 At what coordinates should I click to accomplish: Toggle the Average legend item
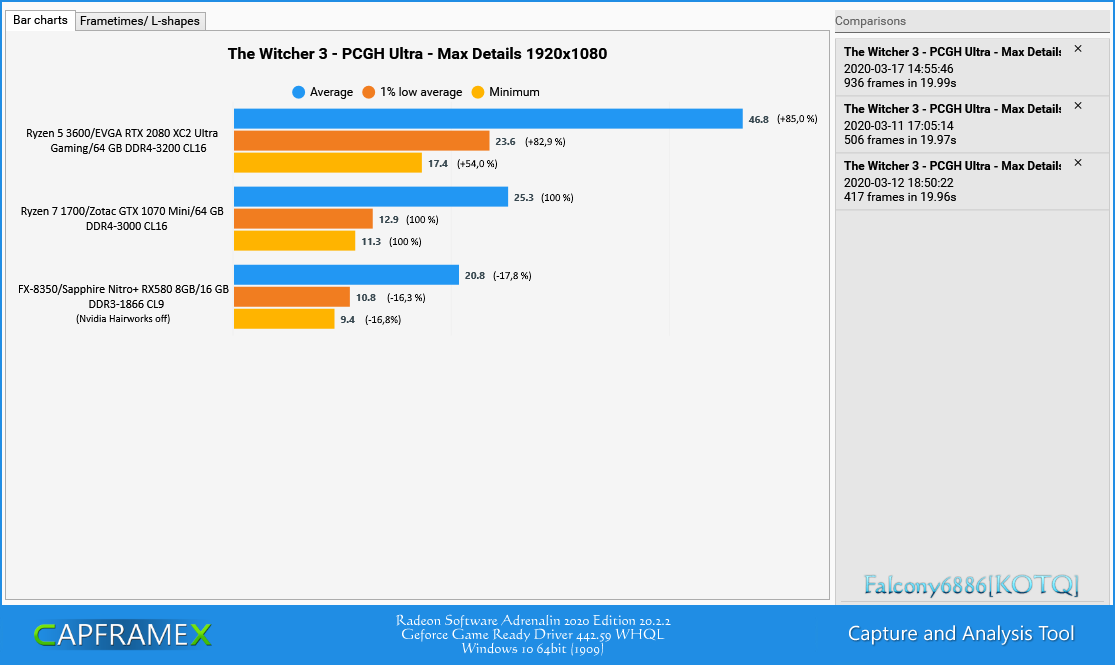pyautogui.click(x=322, y=92)
